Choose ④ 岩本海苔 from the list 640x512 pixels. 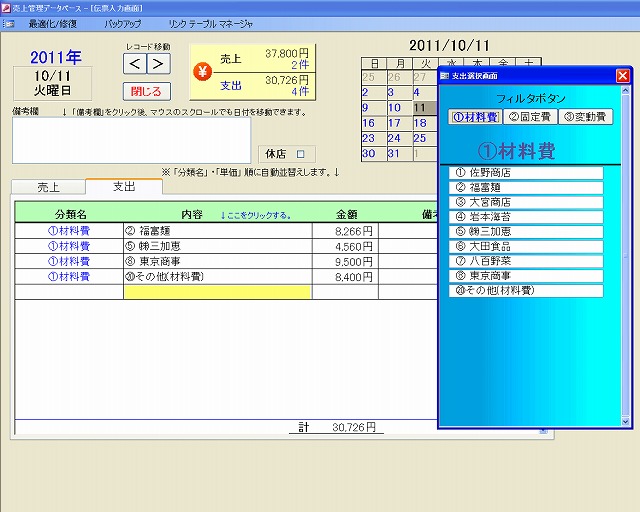526,217
